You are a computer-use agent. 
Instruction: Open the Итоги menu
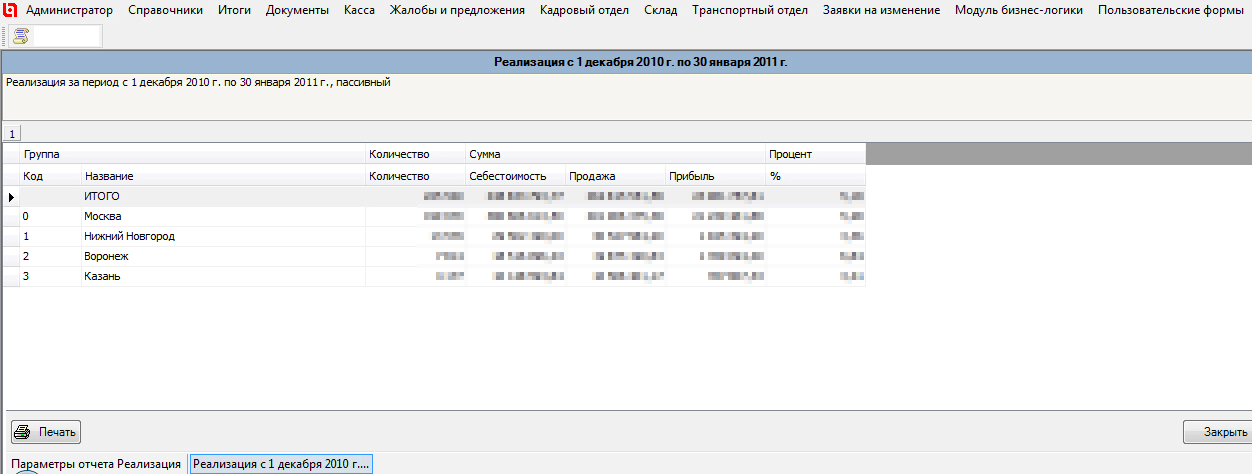pyautogui.click(x=235, y=10)
